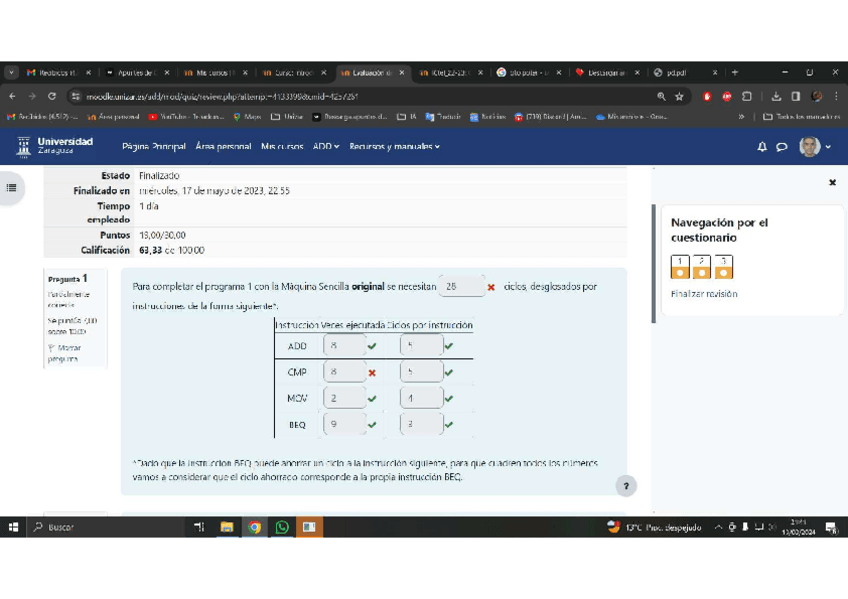The height and width of the screenshot is (599, 848).
Task: Bookmark this page with the star icon
Action: click(679, 97)
